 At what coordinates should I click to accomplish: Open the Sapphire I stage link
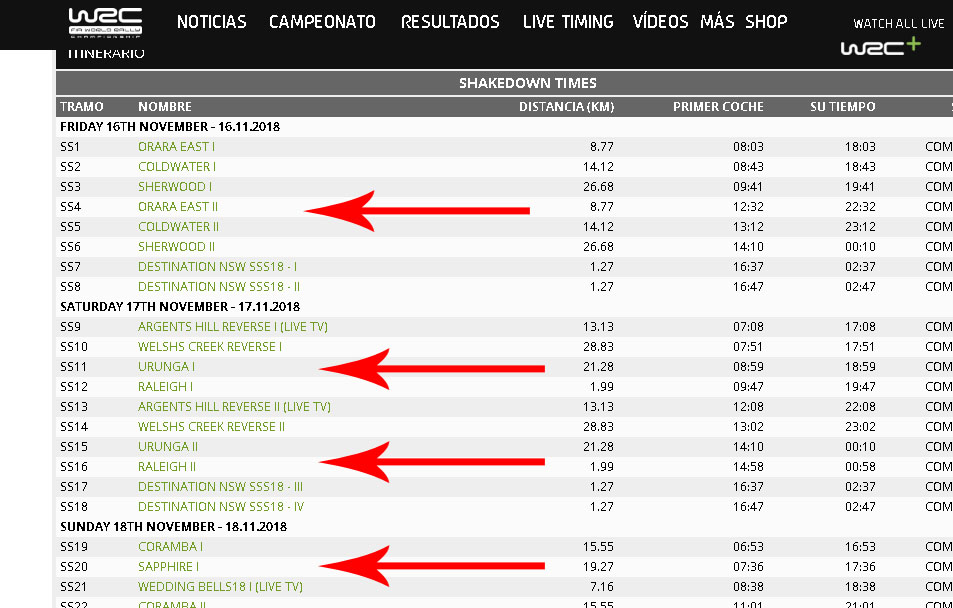click(x=168, y=567)
